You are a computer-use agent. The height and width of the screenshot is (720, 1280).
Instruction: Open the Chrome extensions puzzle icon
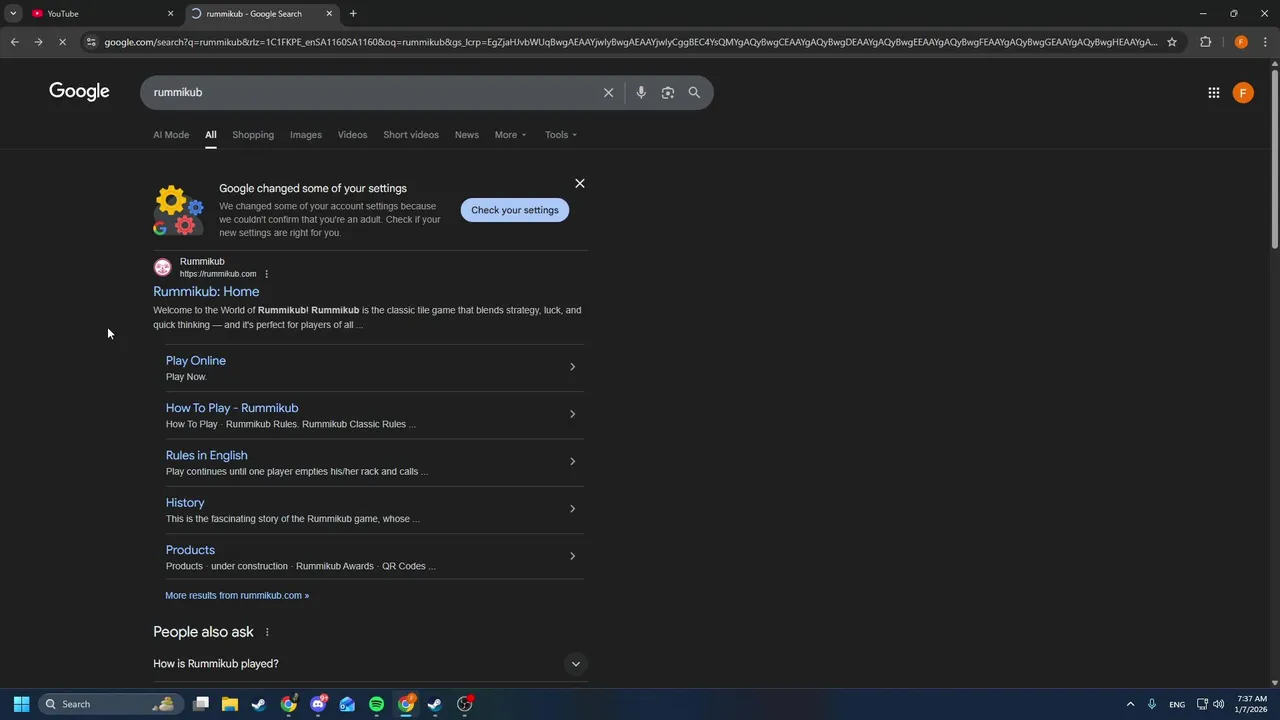(x=1205, y=42)
